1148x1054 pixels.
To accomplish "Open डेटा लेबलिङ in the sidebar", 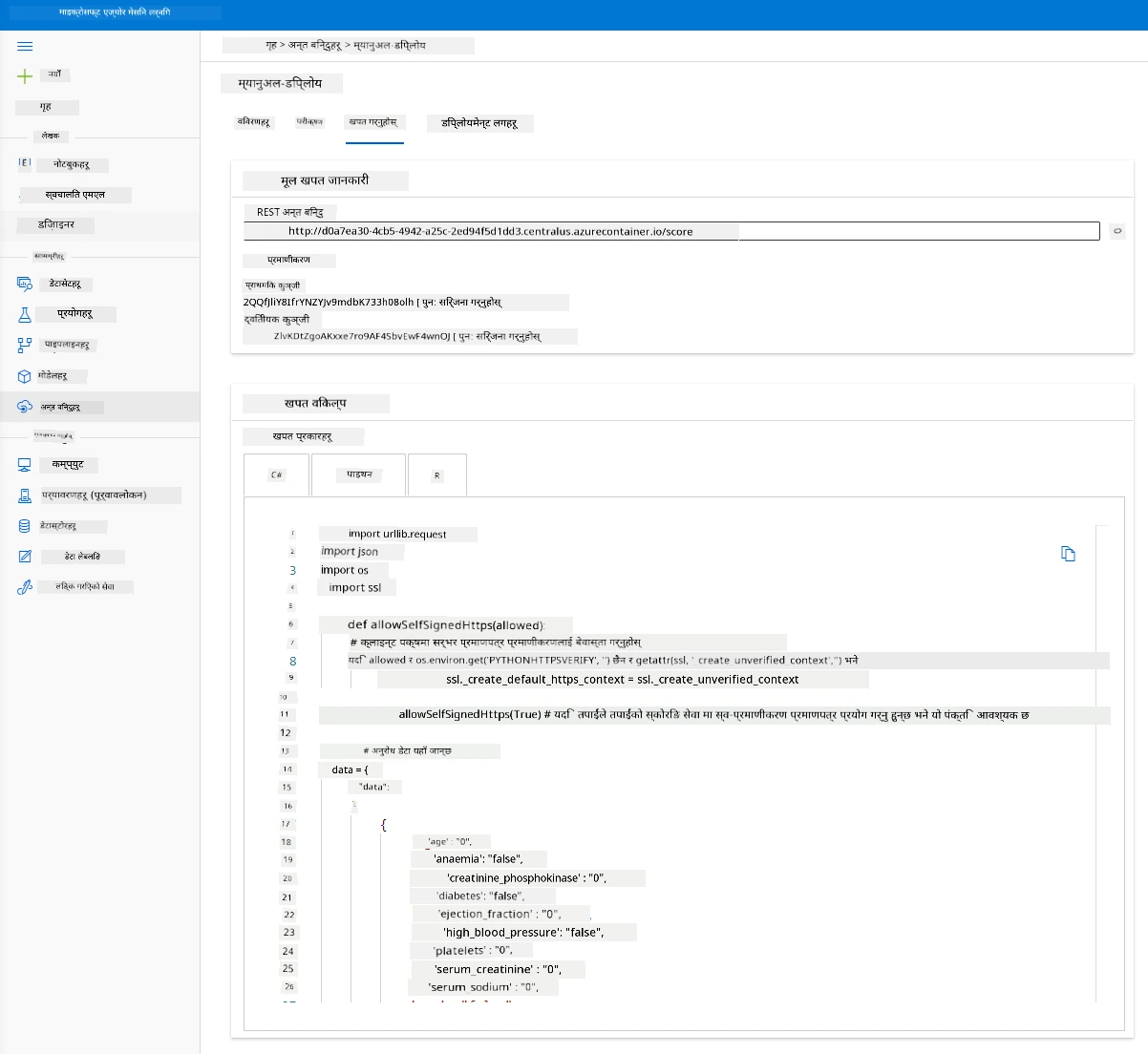I will click(x=83, y=557).
